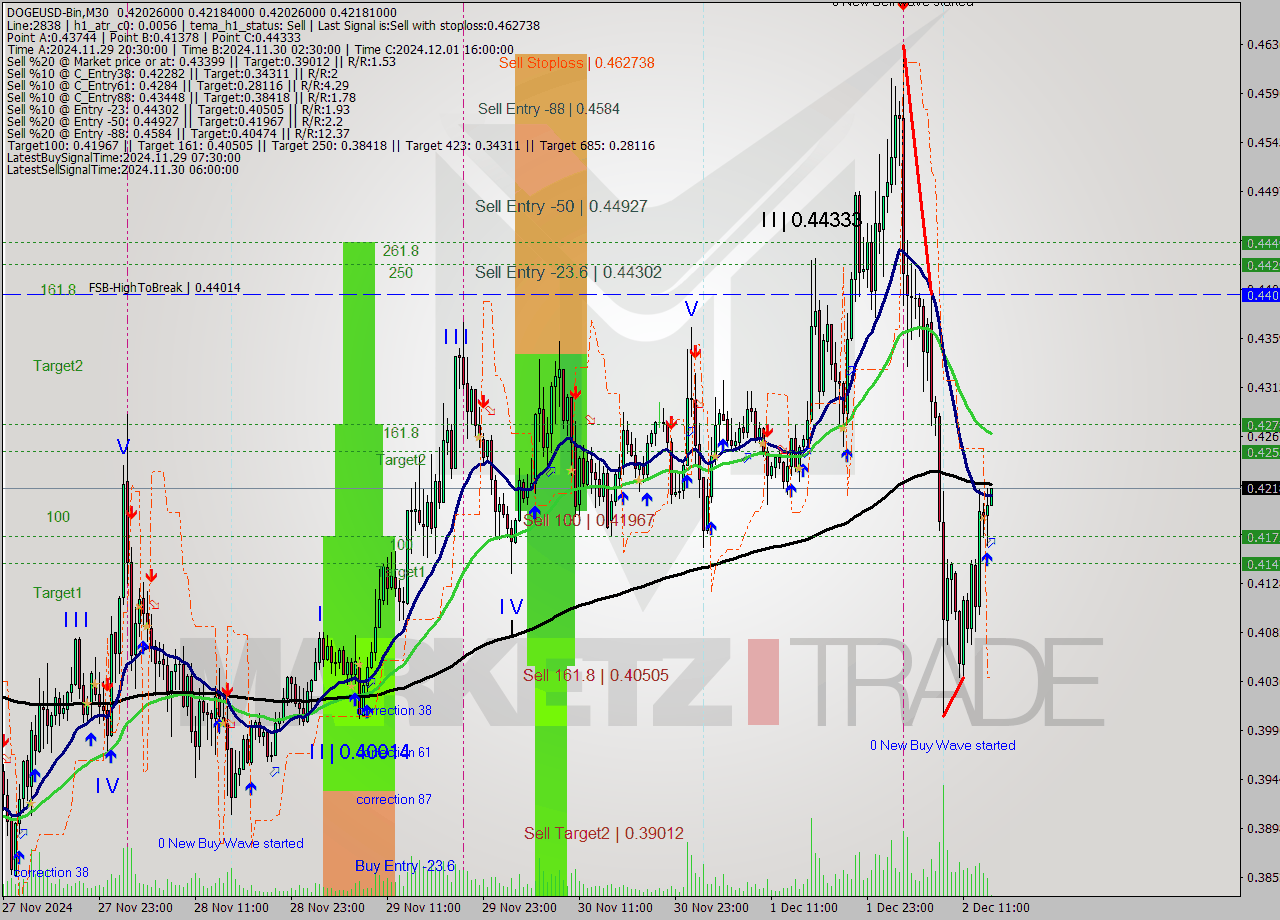Select the green 0.444 price axis tag
The width and height of the screenshot is (1280, 920).
pos(1260,243)
